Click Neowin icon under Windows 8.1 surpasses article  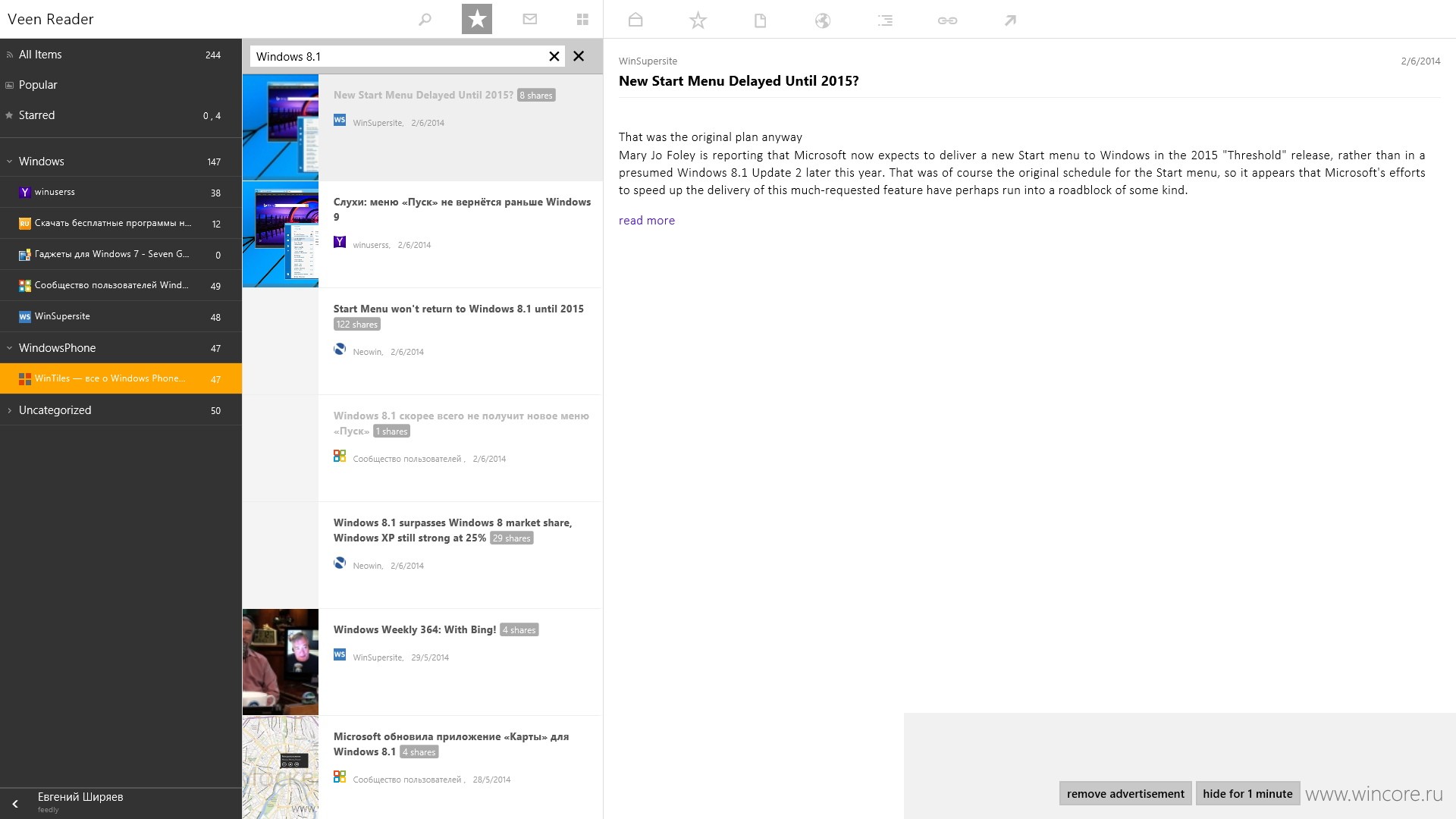tap(340, 563)
